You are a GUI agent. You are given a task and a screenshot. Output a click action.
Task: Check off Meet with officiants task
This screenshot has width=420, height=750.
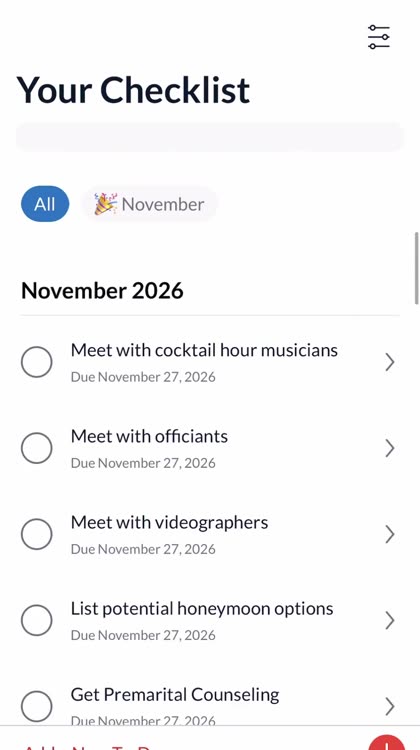coord(37,448)
